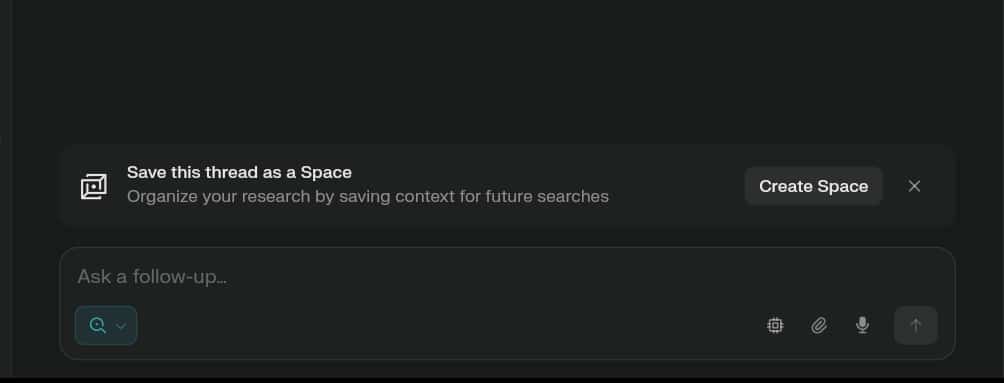Click the Spaces icon in the save banner
The image size is (1004, 383).
[93, 186]
